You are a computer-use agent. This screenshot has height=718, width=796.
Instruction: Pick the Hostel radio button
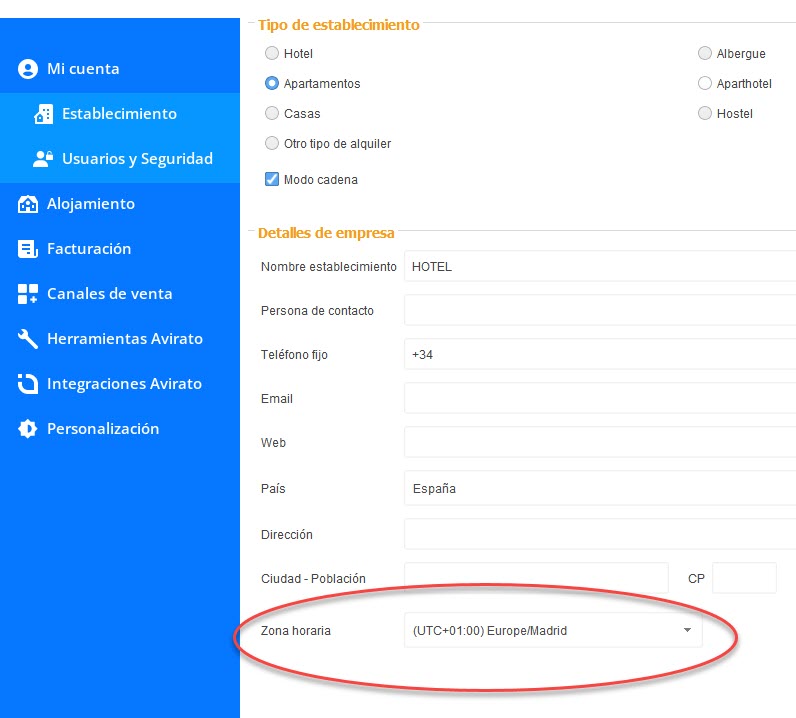[705, 114]
